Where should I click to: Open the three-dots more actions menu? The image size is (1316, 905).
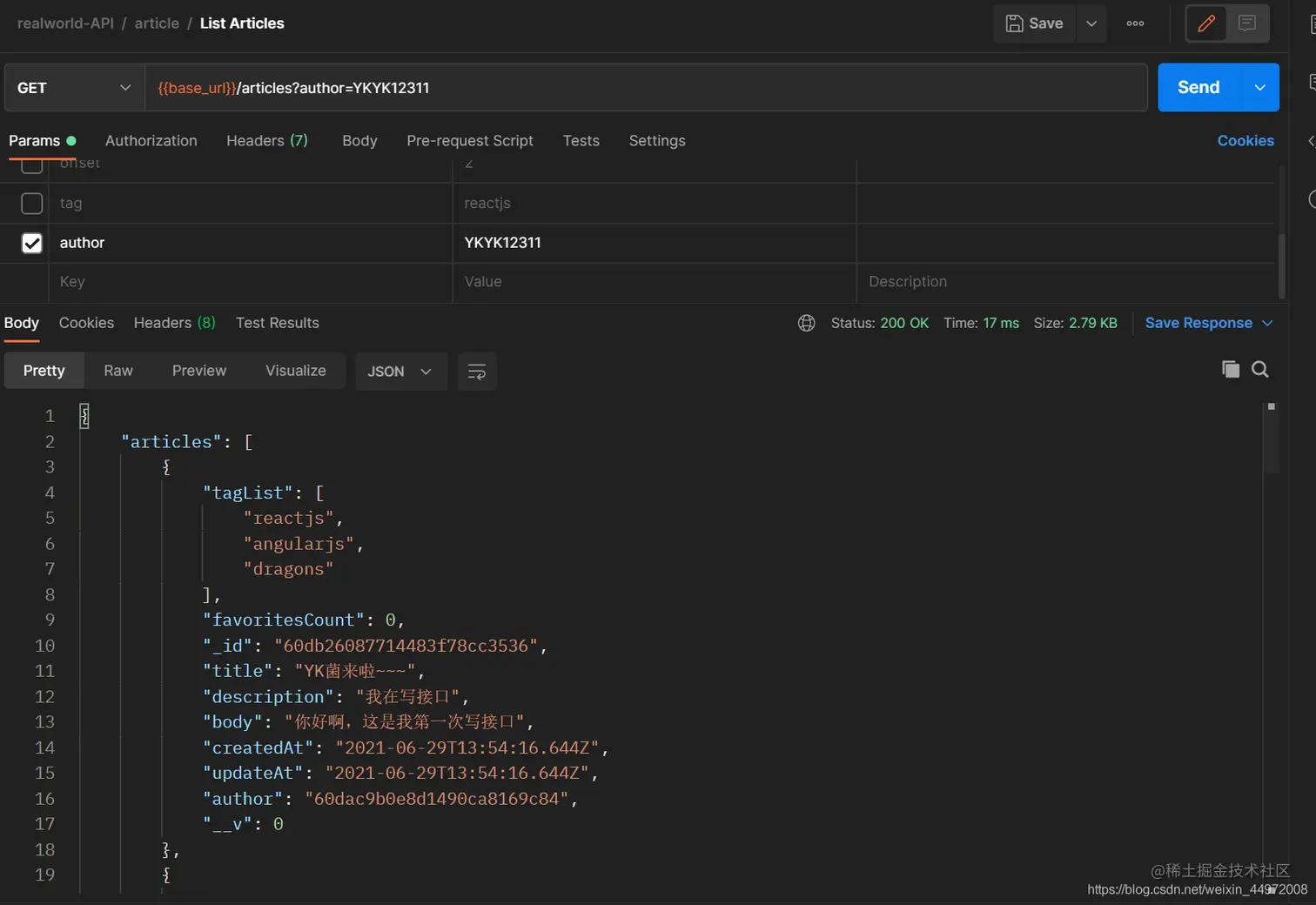coord(1135,23)
